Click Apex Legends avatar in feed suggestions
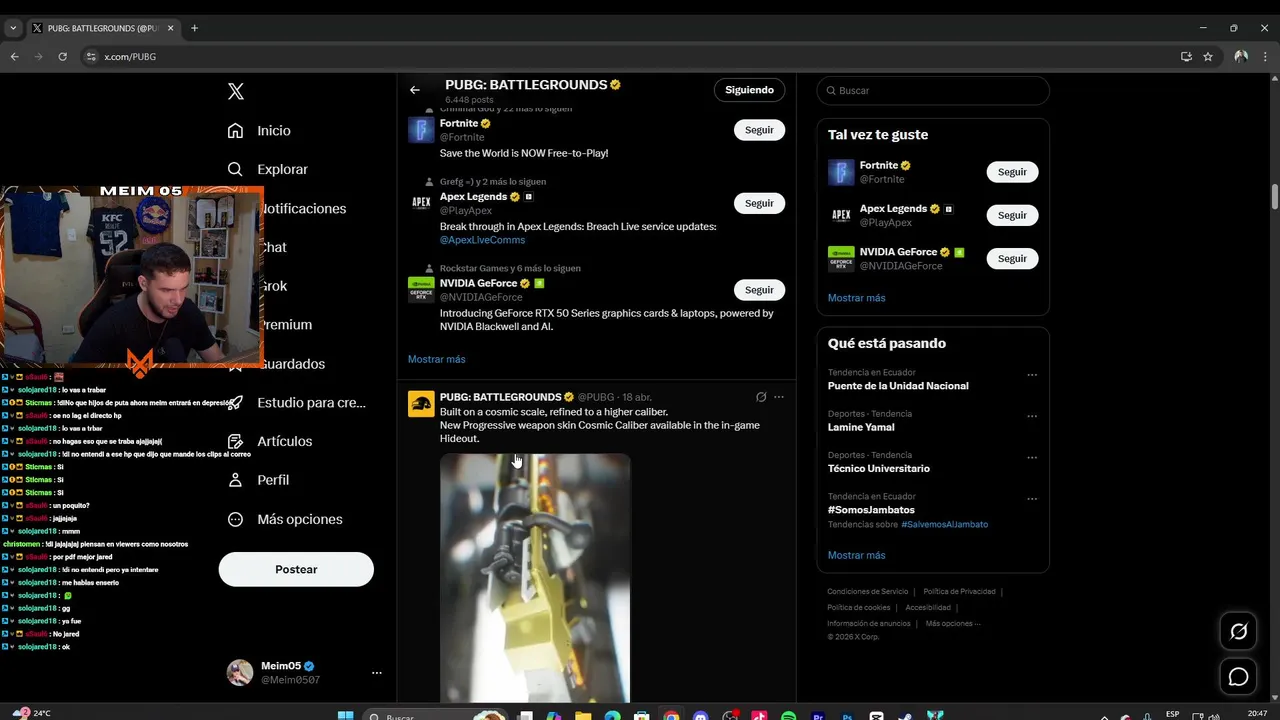The image size is (1280, 720). point(421,203)
